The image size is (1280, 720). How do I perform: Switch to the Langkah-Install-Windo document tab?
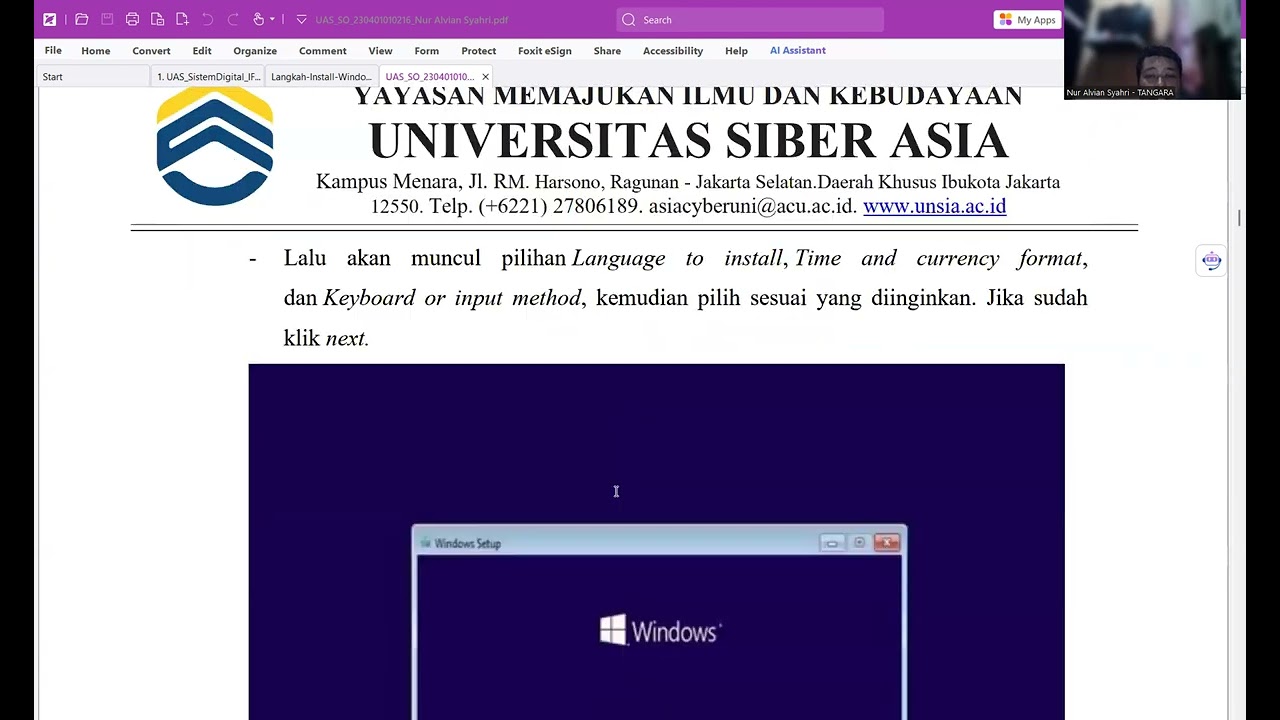tap(321, 76)
